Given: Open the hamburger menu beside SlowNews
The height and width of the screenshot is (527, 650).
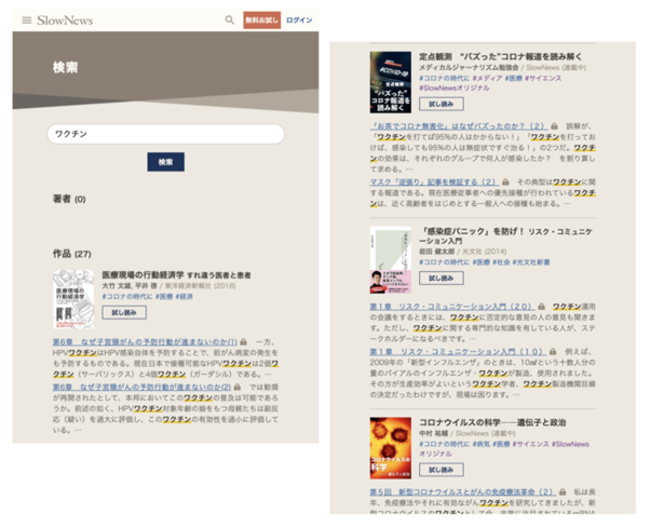Looking at the screenshot, I should (26, 20).
